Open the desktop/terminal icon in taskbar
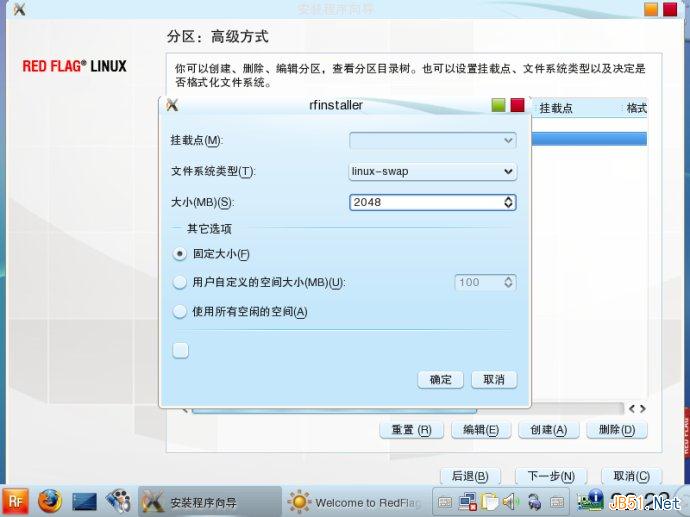Viewport: 690px width, 517px height. coord(84,502)
